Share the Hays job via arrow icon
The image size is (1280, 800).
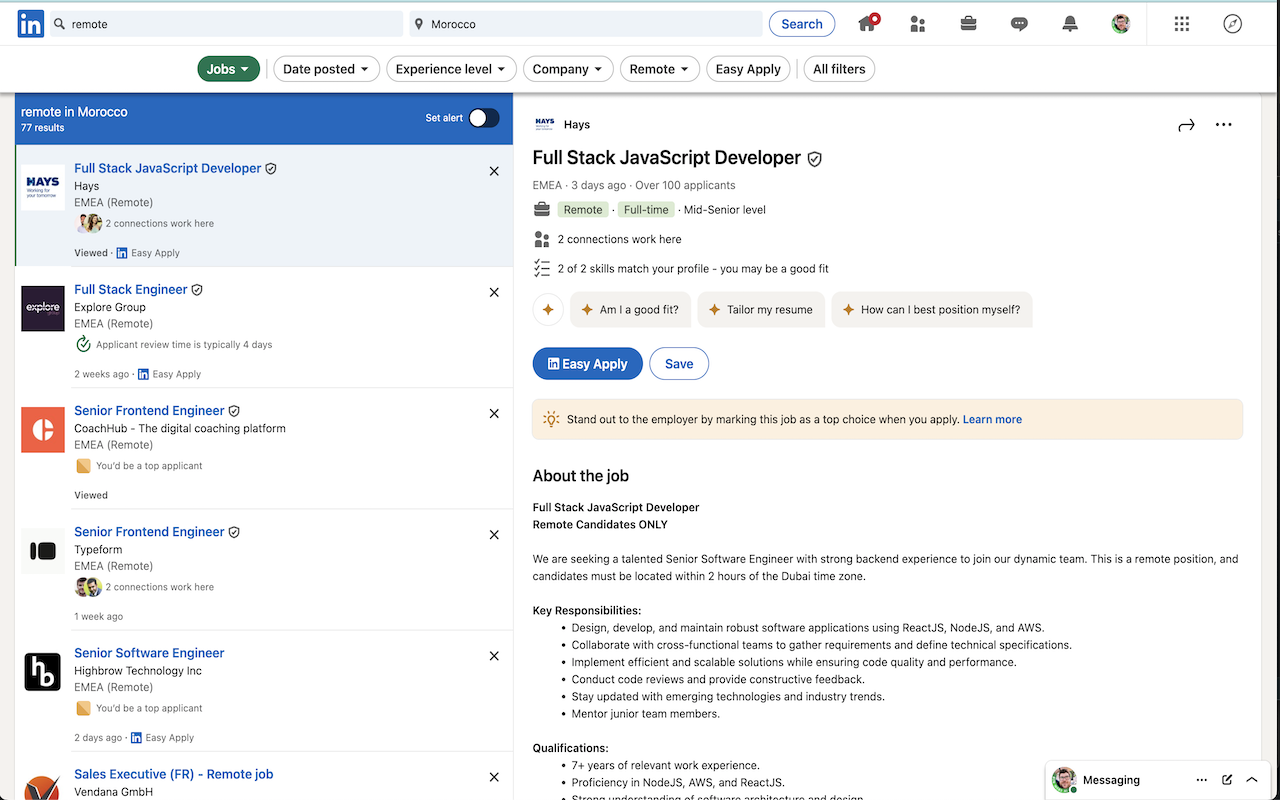[1186, 125]
